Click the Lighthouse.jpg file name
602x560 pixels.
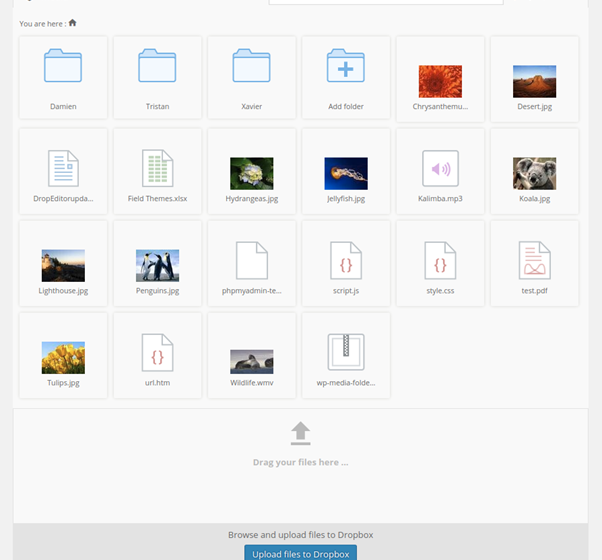pyautogui.click(x=63, y=291)
